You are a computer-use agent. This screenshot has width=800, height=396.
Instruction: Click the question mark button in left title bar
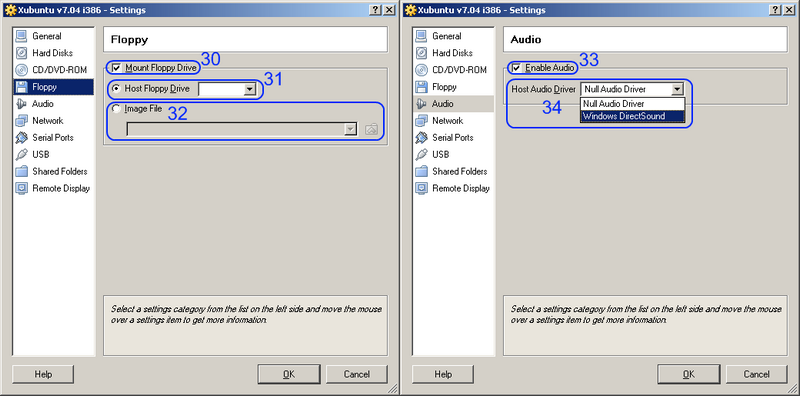coord(375,10)
